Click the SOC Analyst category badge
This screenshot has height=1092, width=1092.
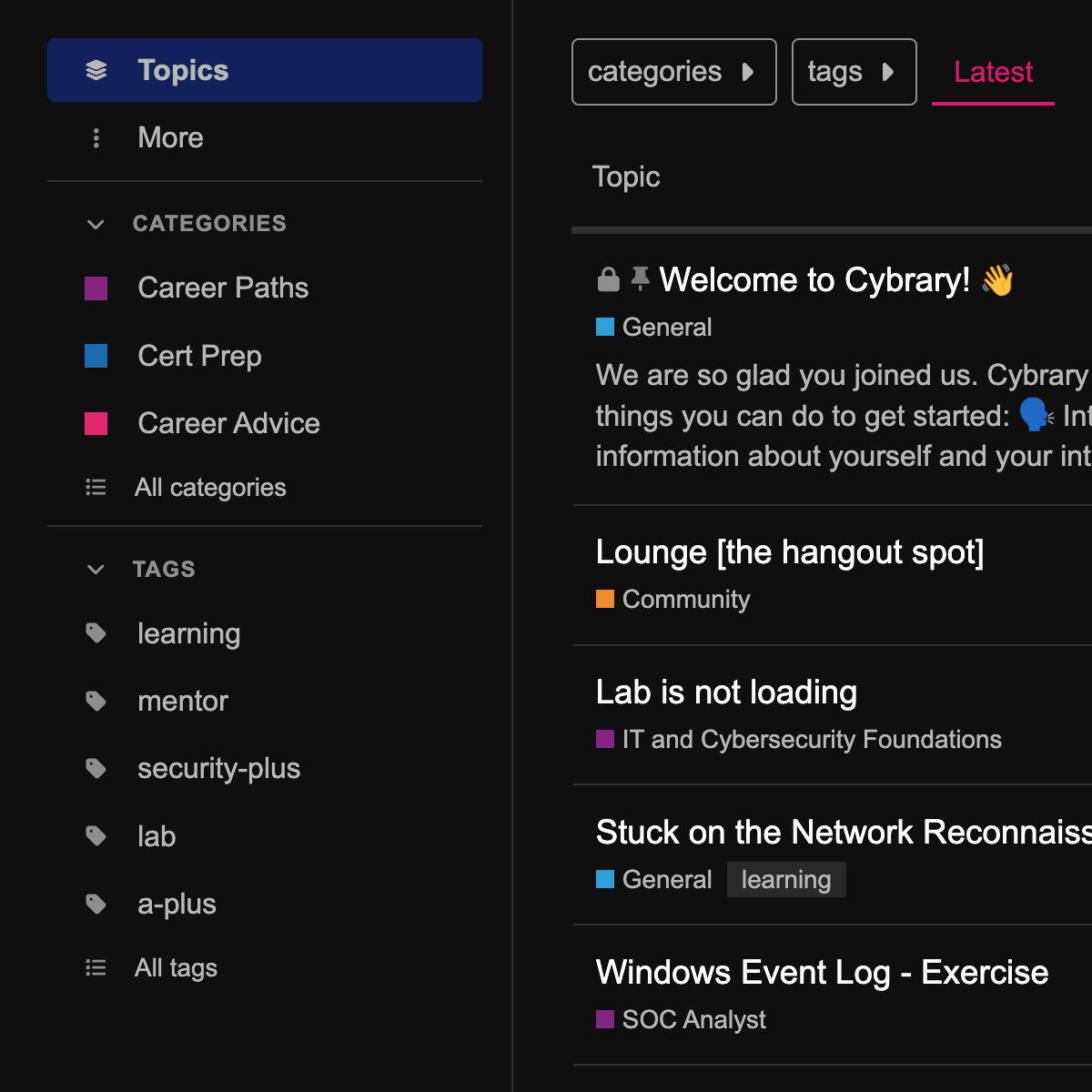pos(681,1019)
